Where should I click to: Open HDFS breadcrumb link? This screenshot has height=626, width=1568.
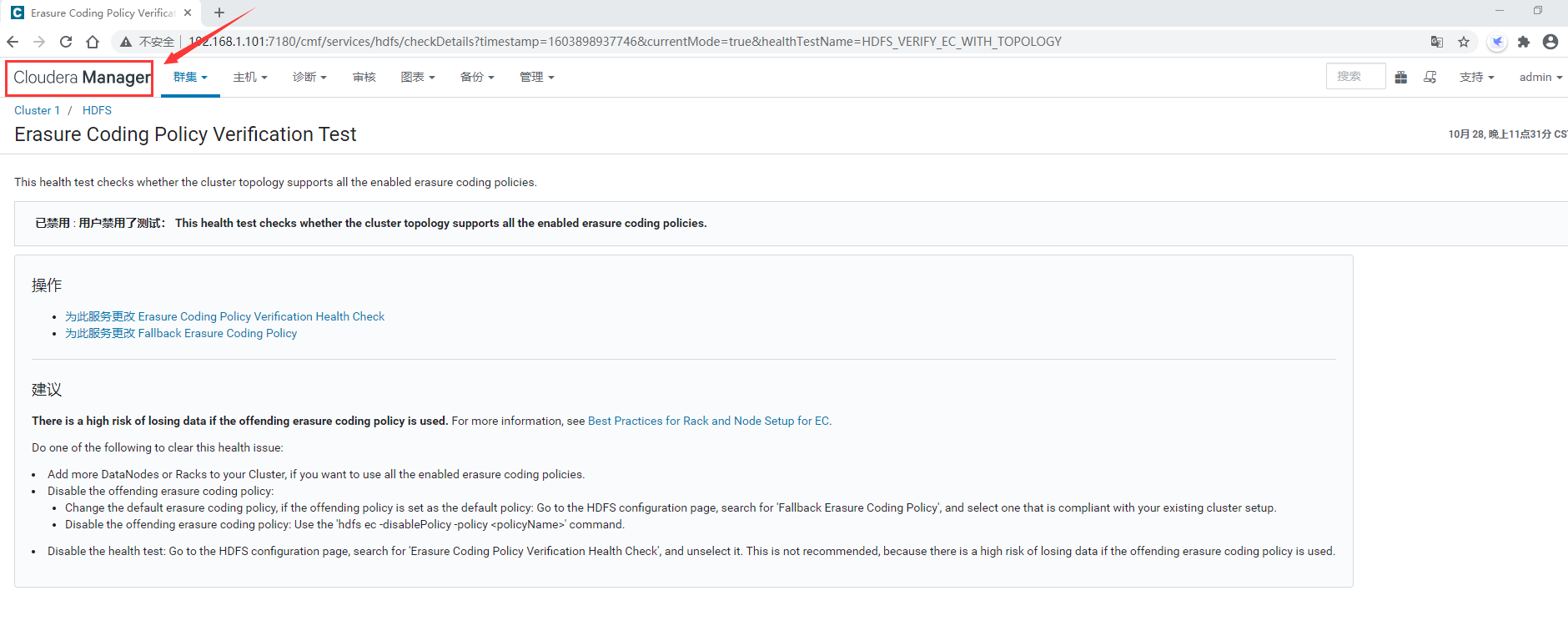[x=97, y=110]
